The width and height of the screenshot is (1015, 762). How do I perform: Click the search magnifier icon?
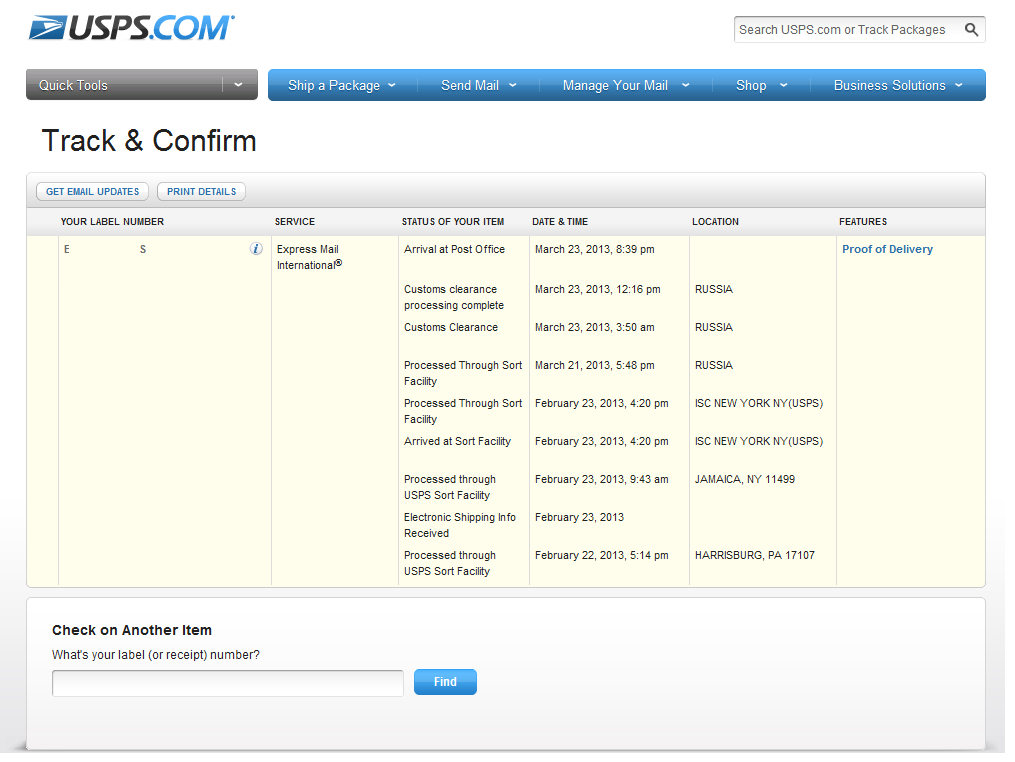tap(971, 30)
